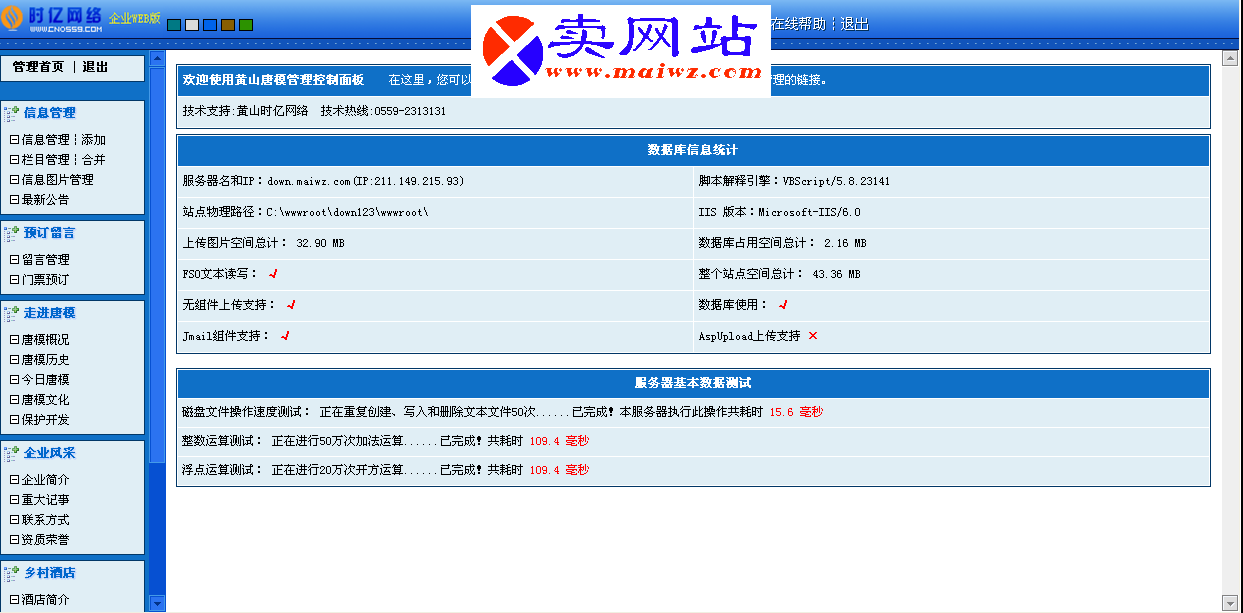The height and width of the screenshot is (613, 1243).
Task: Click the box icon before 最新公告
Action: [x=14, y=200]
